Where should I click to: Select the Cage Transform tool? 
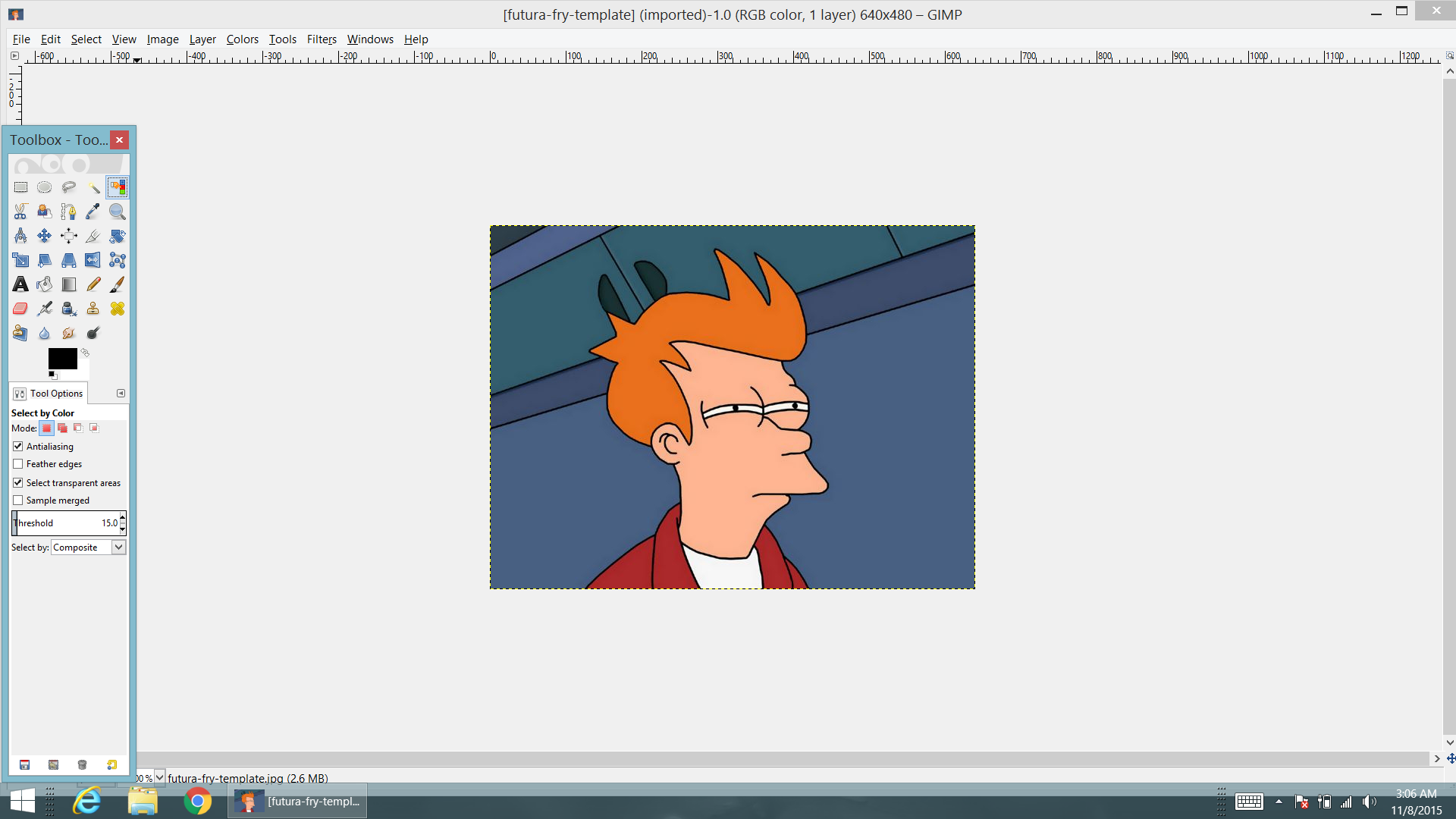(x=118, y=260)
